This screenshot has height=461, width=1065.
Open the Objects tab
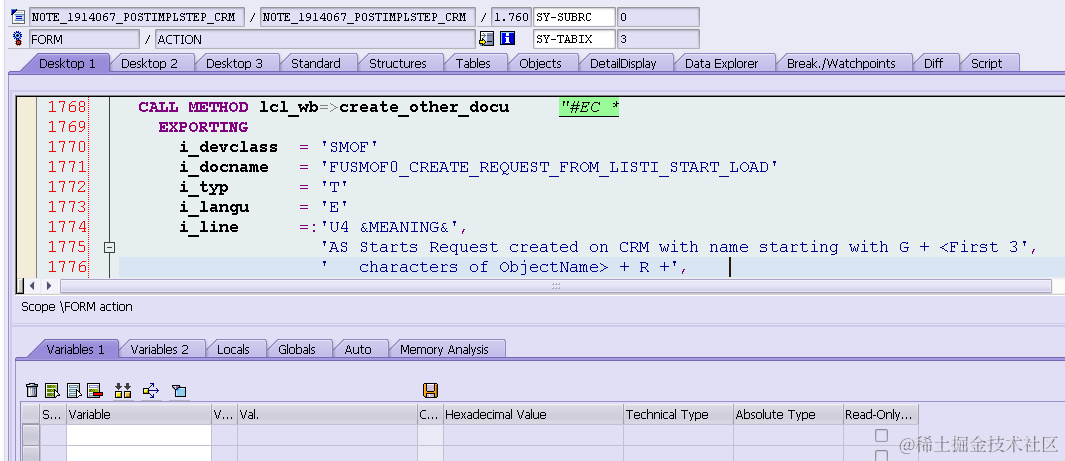[541, 63]
